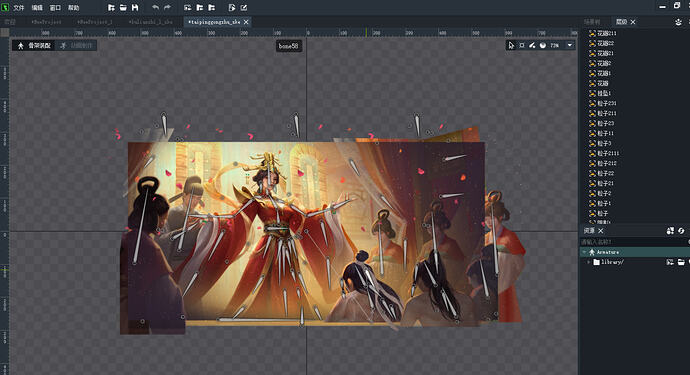Click the open project folder icon

[123, 7]
